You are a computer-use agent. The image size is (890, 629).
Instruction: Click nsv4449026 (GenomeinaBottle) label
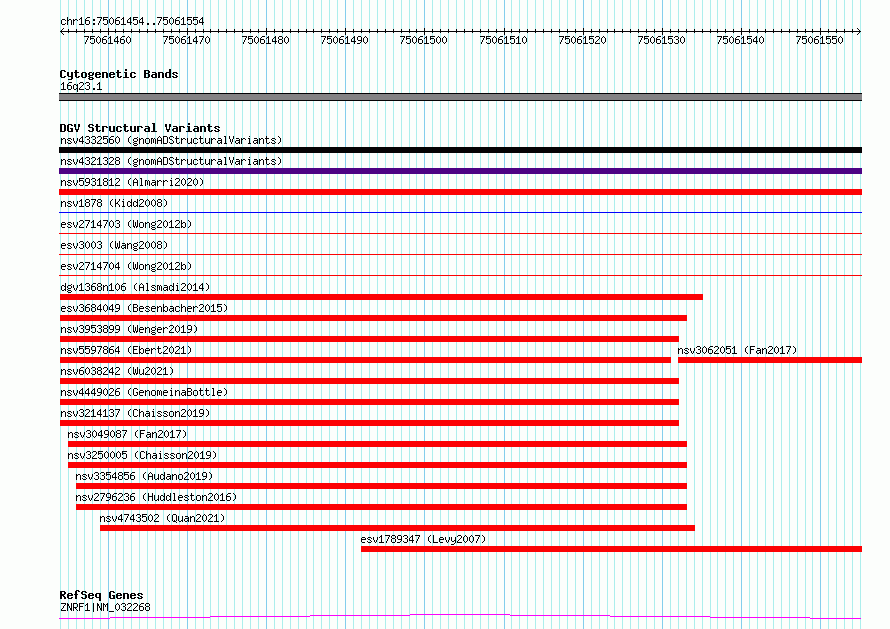[144, 392]
